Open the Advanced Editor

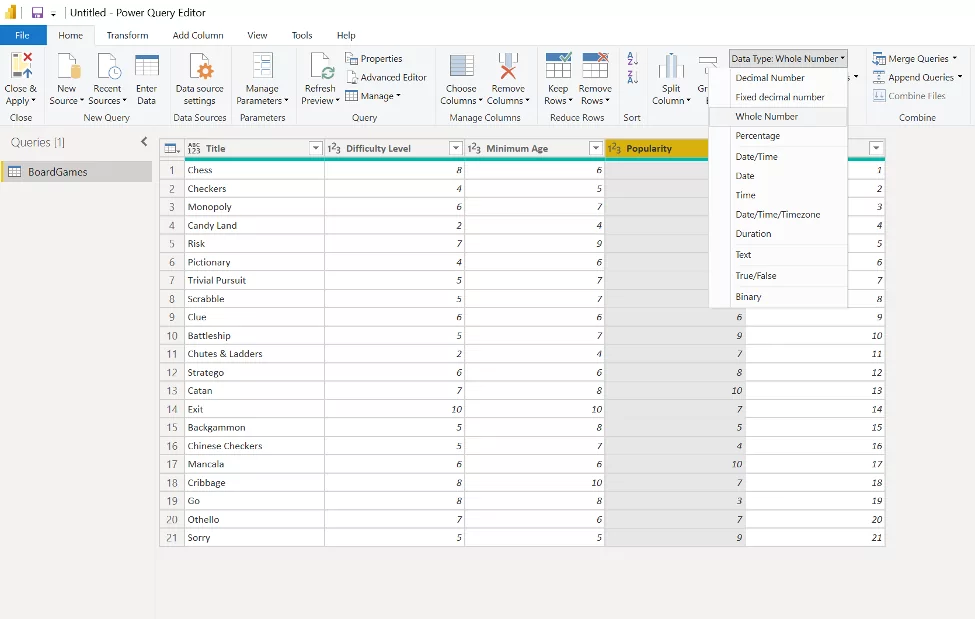tap(386, 77)
